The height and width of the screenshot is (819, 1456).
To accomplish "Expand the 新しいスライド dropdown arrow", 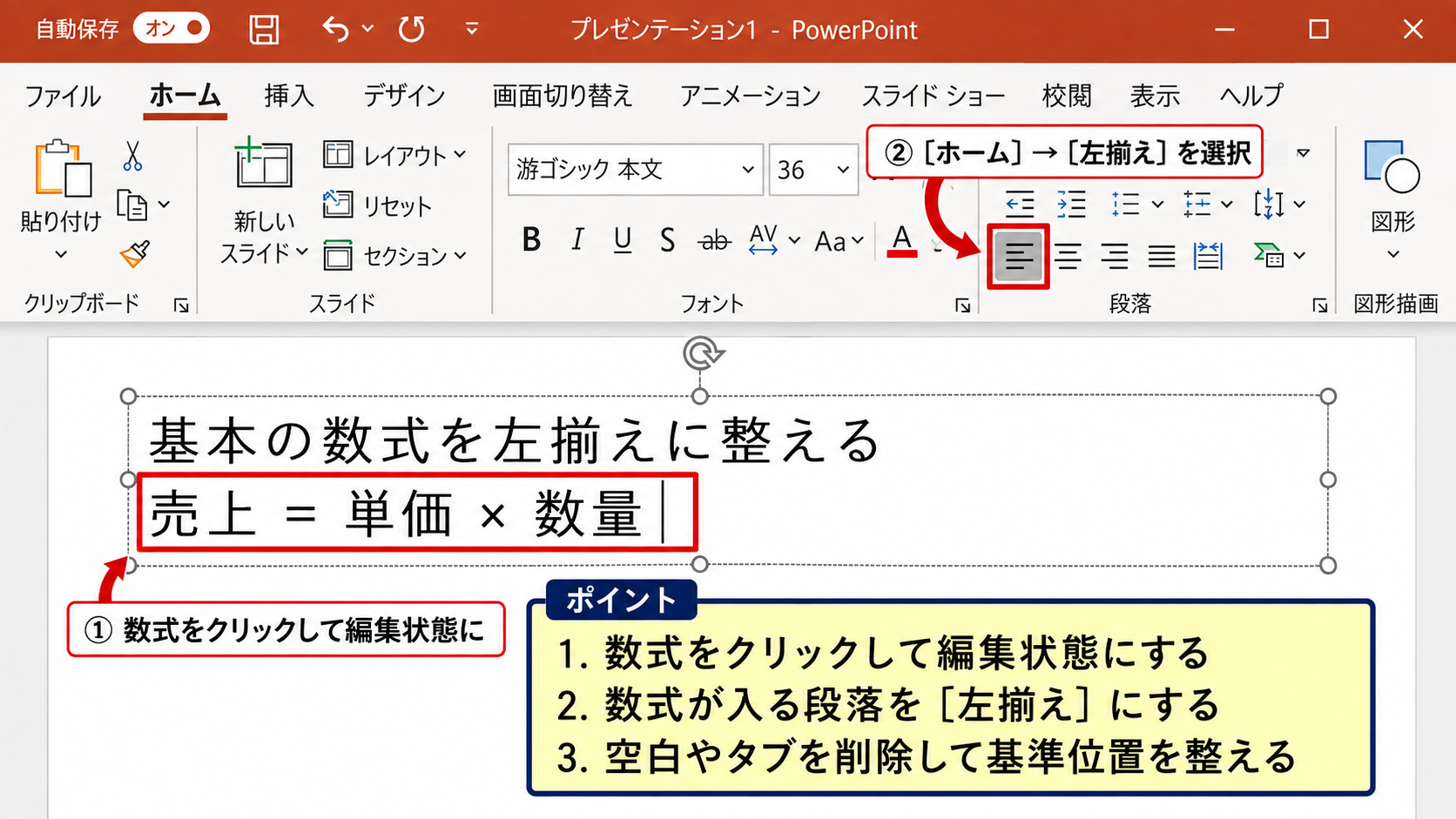I will (302, 252).
